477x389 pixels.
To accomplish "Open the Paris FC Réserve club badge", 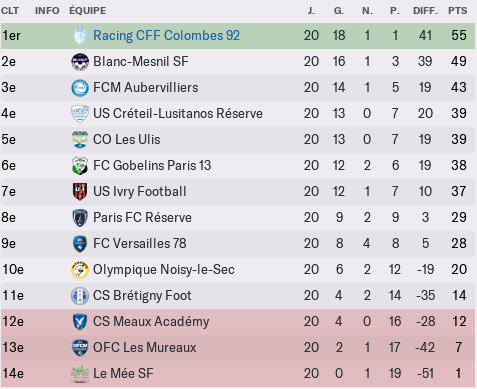I will [x=80, y=218].
